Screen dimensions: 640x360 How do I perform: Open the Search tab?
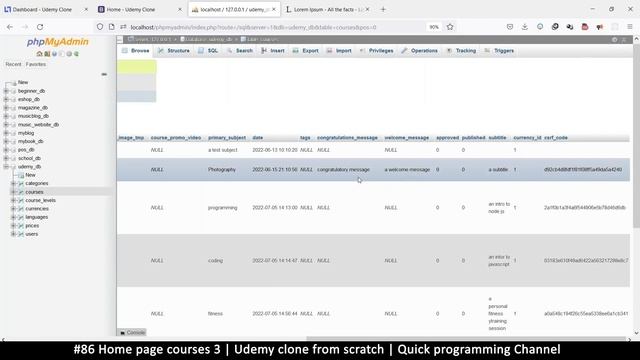point(240,51)
